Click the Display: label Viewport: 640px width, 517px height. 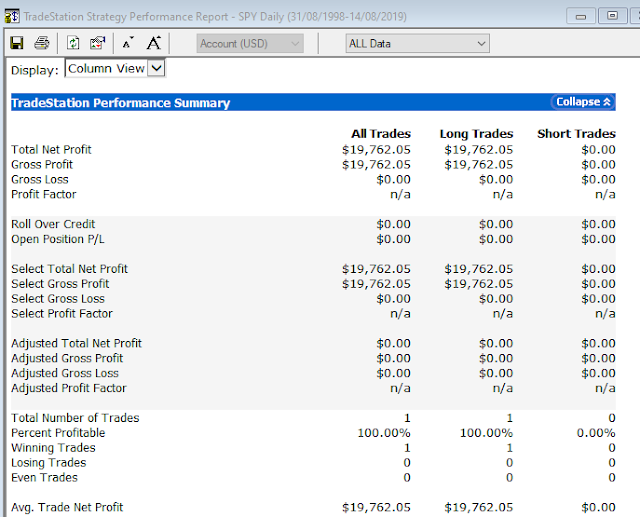coord(35,70)
